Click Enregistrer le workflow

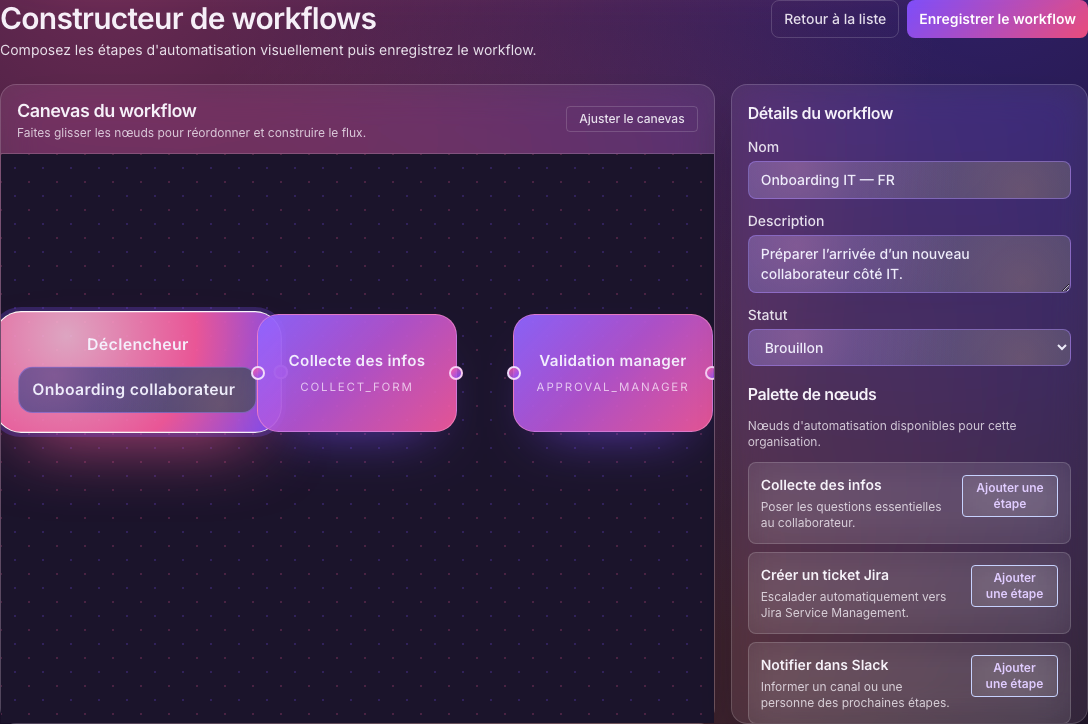[x=996, y=19]
